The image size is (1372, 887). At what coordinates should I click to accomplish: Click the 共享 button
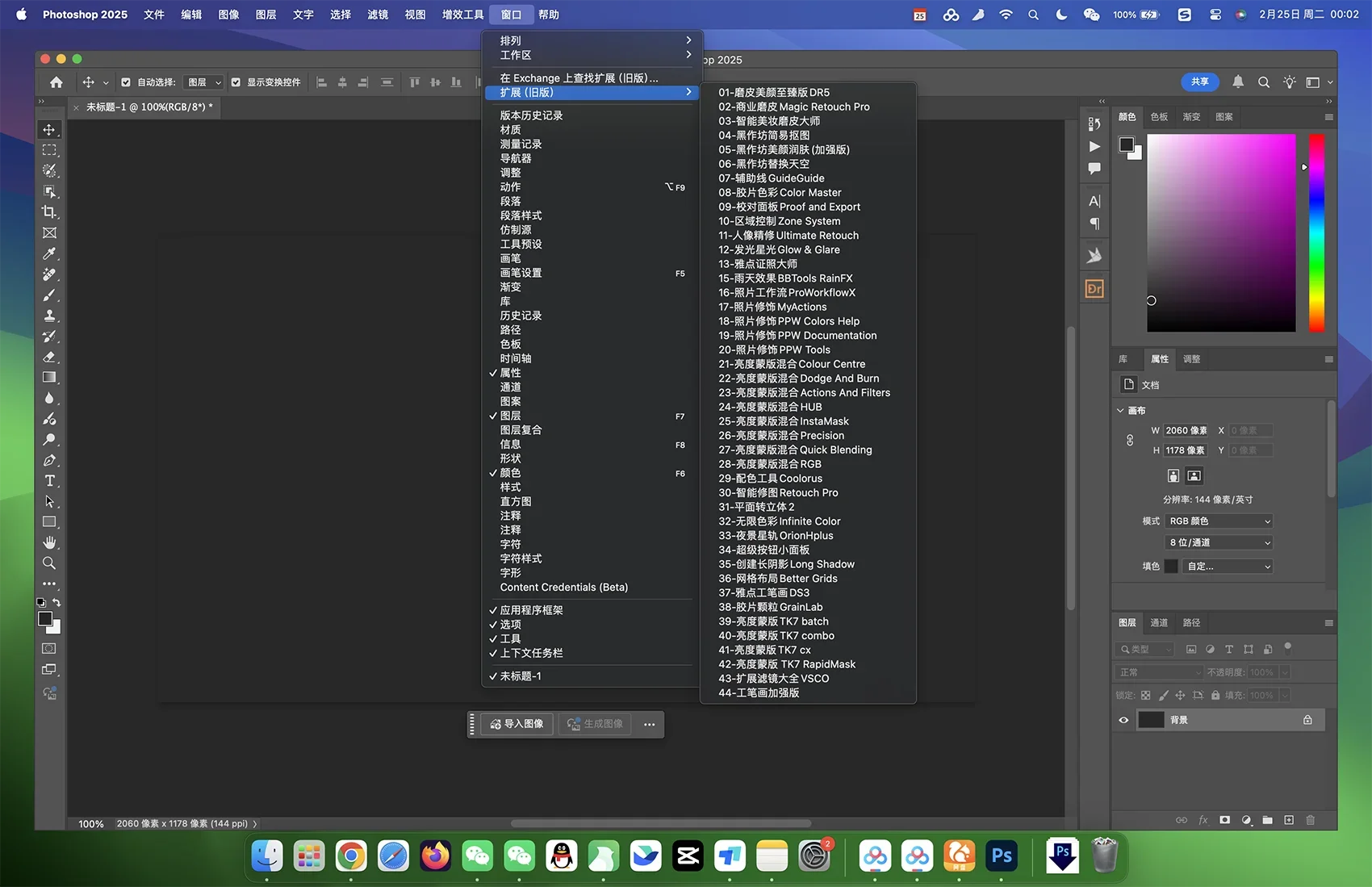(1200, 82)
